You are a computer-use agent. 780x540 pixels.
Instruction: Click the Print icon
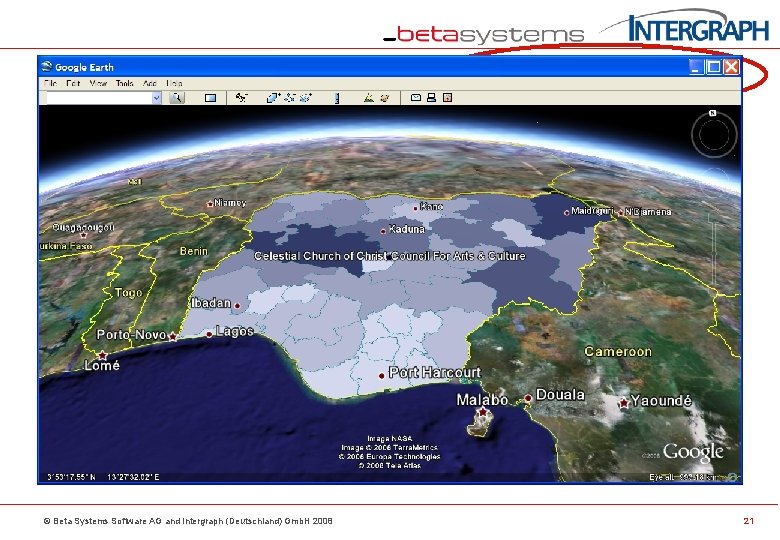431,97
